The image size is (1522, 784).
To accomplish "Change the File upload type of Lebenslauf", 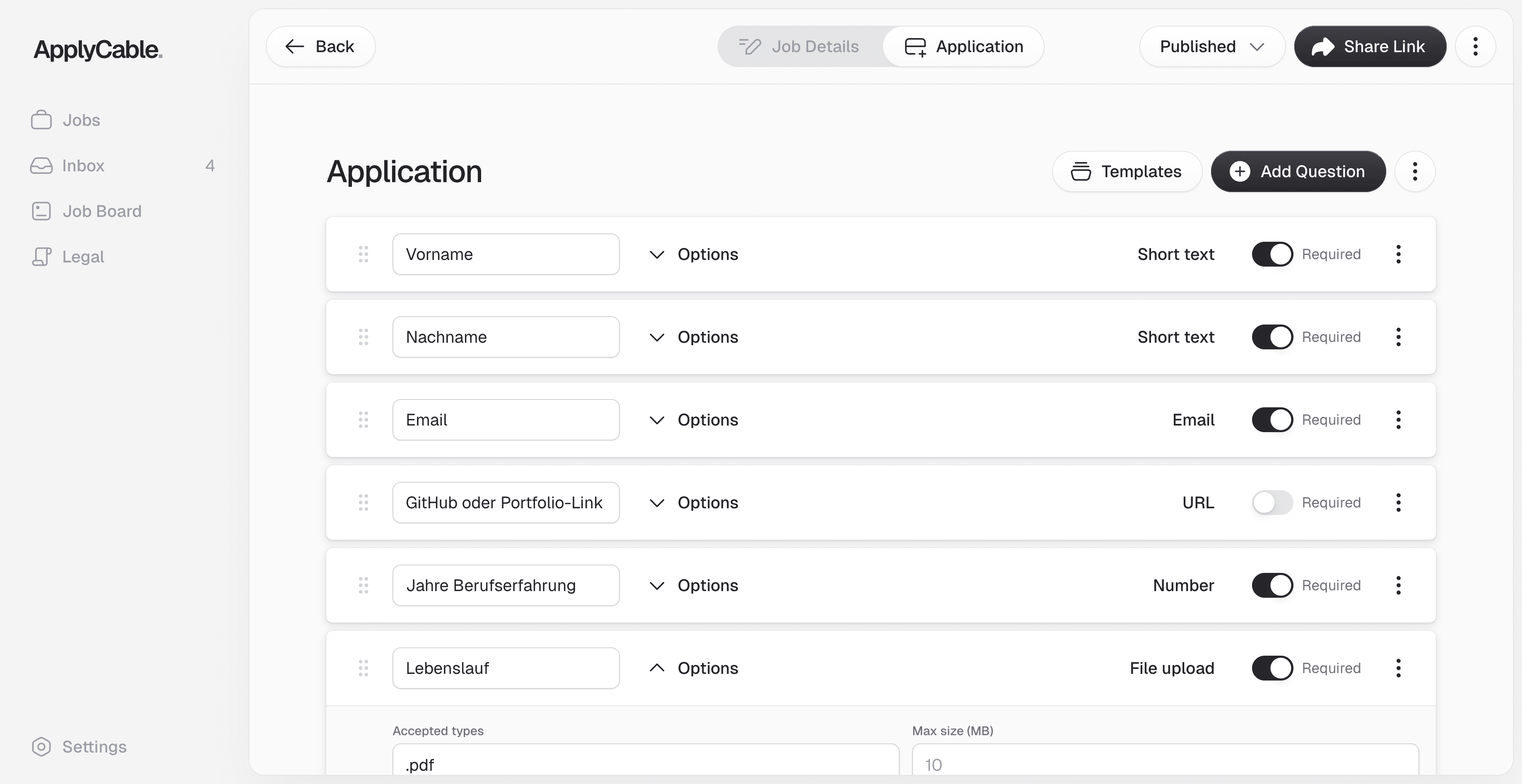I will 1172,668.
